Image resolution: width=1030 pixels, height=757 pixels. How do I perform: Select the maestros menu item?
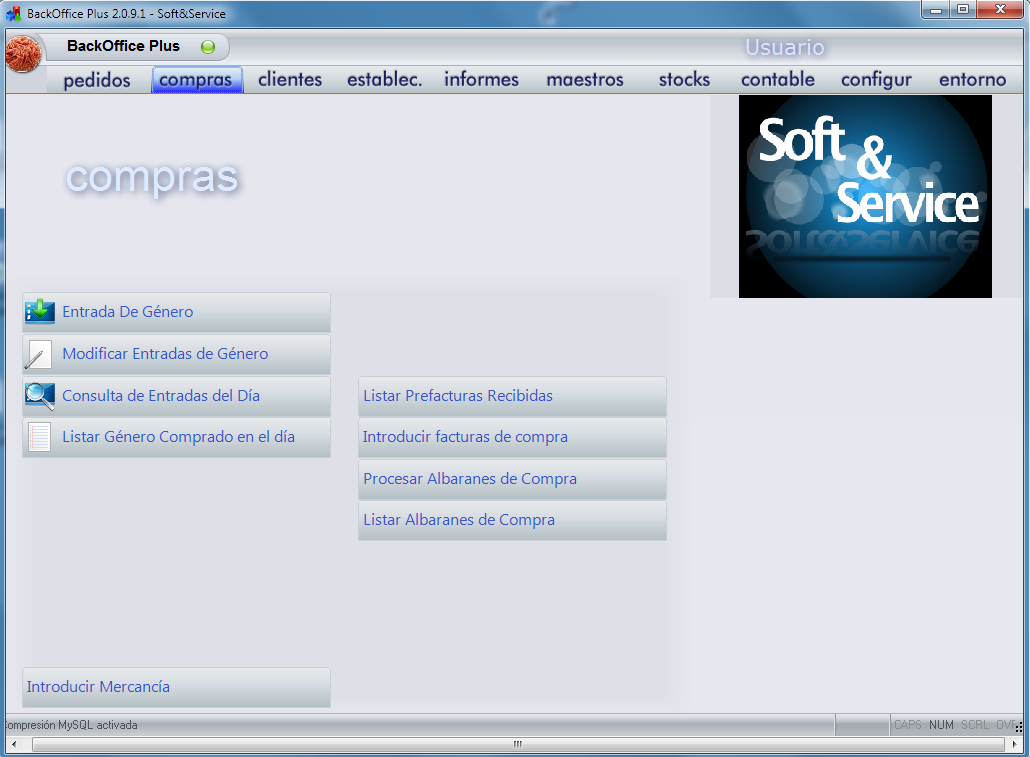(x=585, y=80)
